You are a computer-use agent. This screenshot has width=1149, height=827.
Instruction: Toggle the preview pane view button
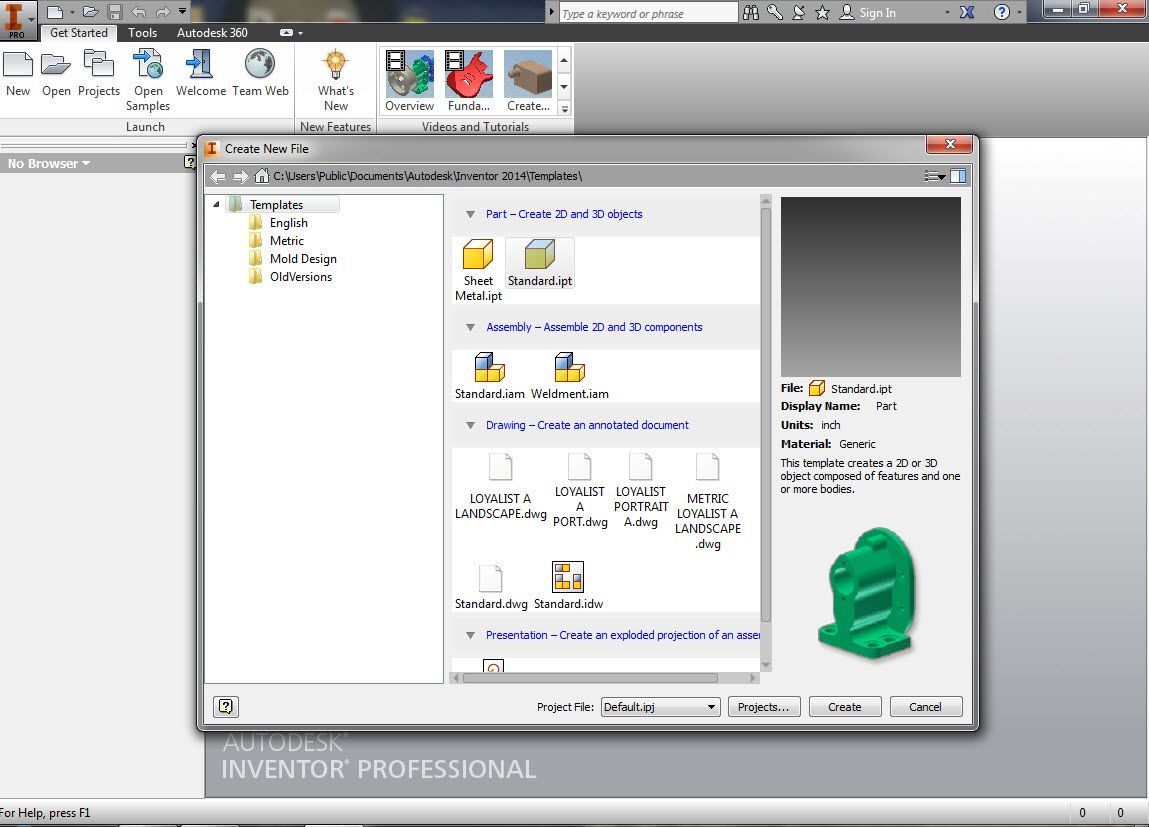[959, 175]
